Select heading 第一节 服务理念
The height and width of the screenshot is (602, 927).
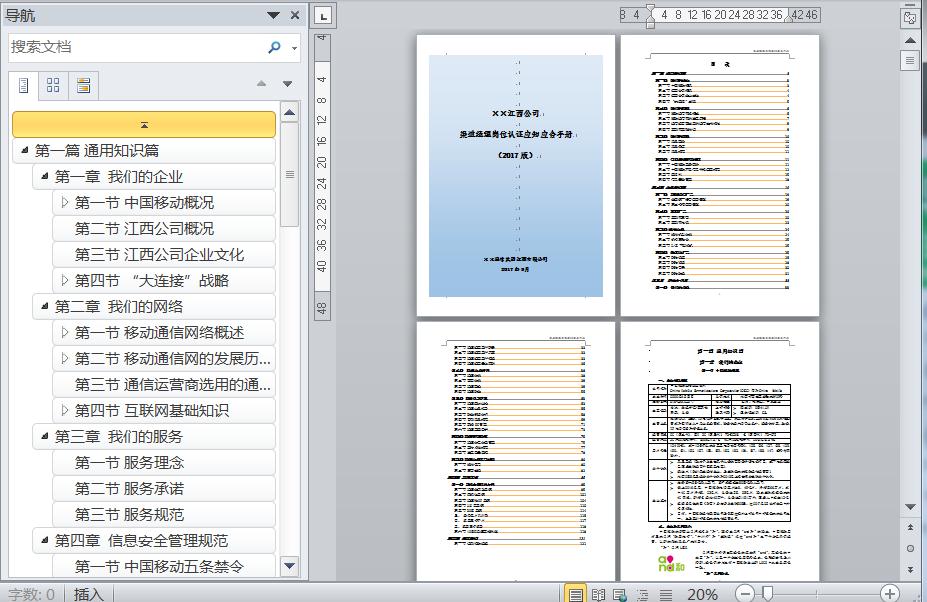point(164,463)
